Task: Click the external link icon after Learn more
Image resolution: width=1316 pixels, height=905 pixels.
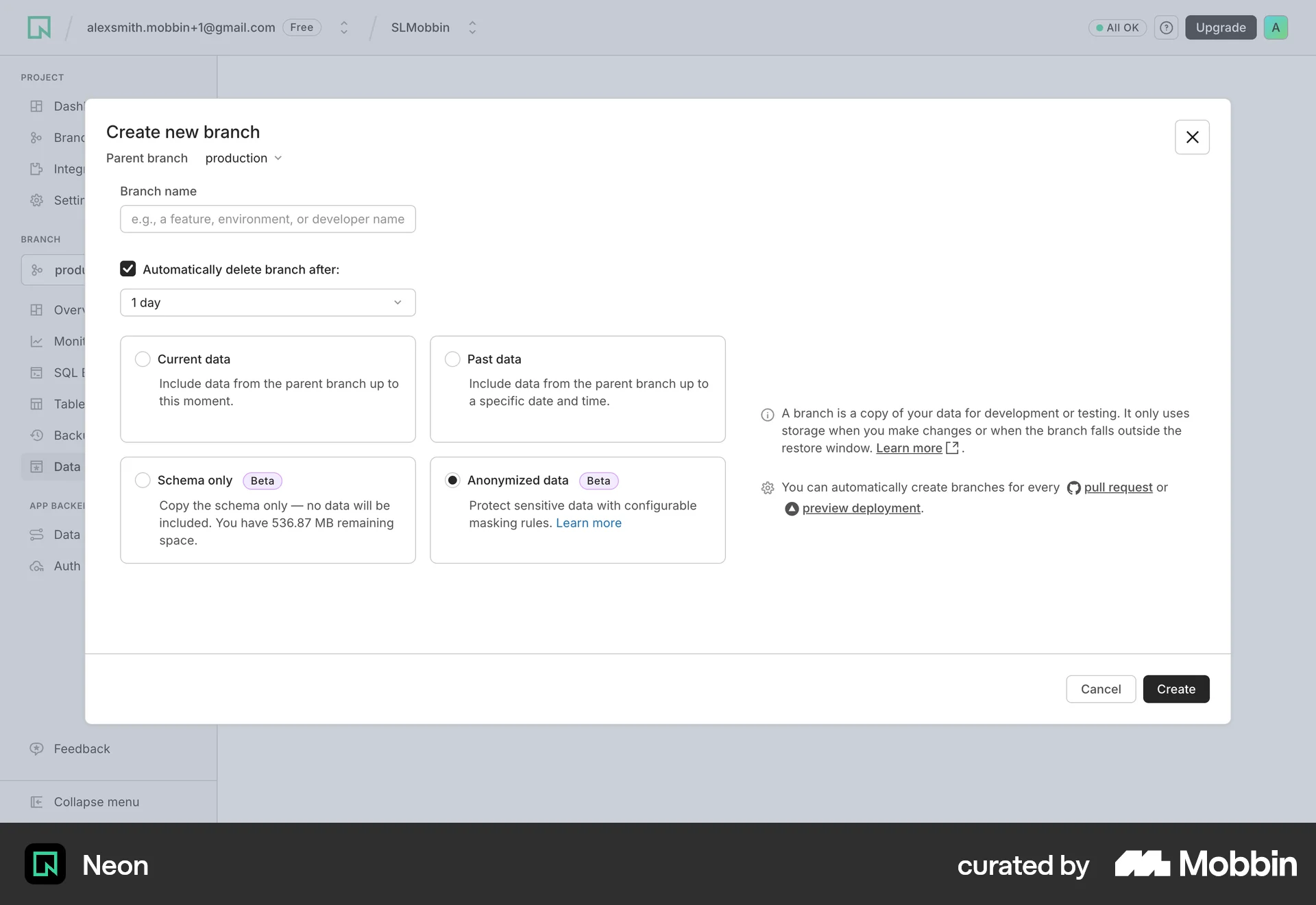Action: tap(952, 448)
